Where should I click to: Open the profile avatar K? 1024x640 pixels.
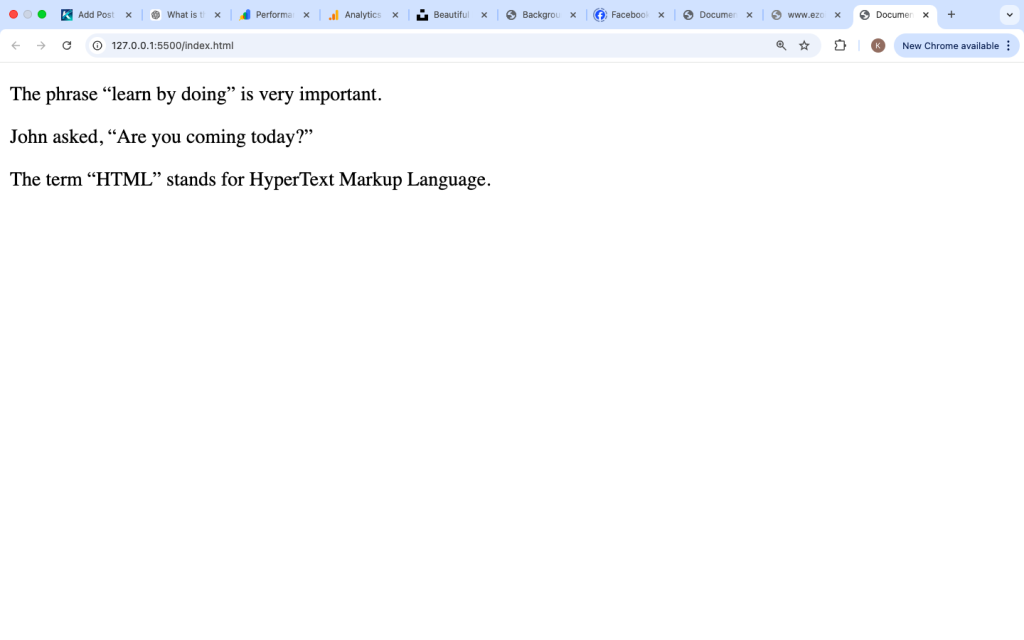878,46
